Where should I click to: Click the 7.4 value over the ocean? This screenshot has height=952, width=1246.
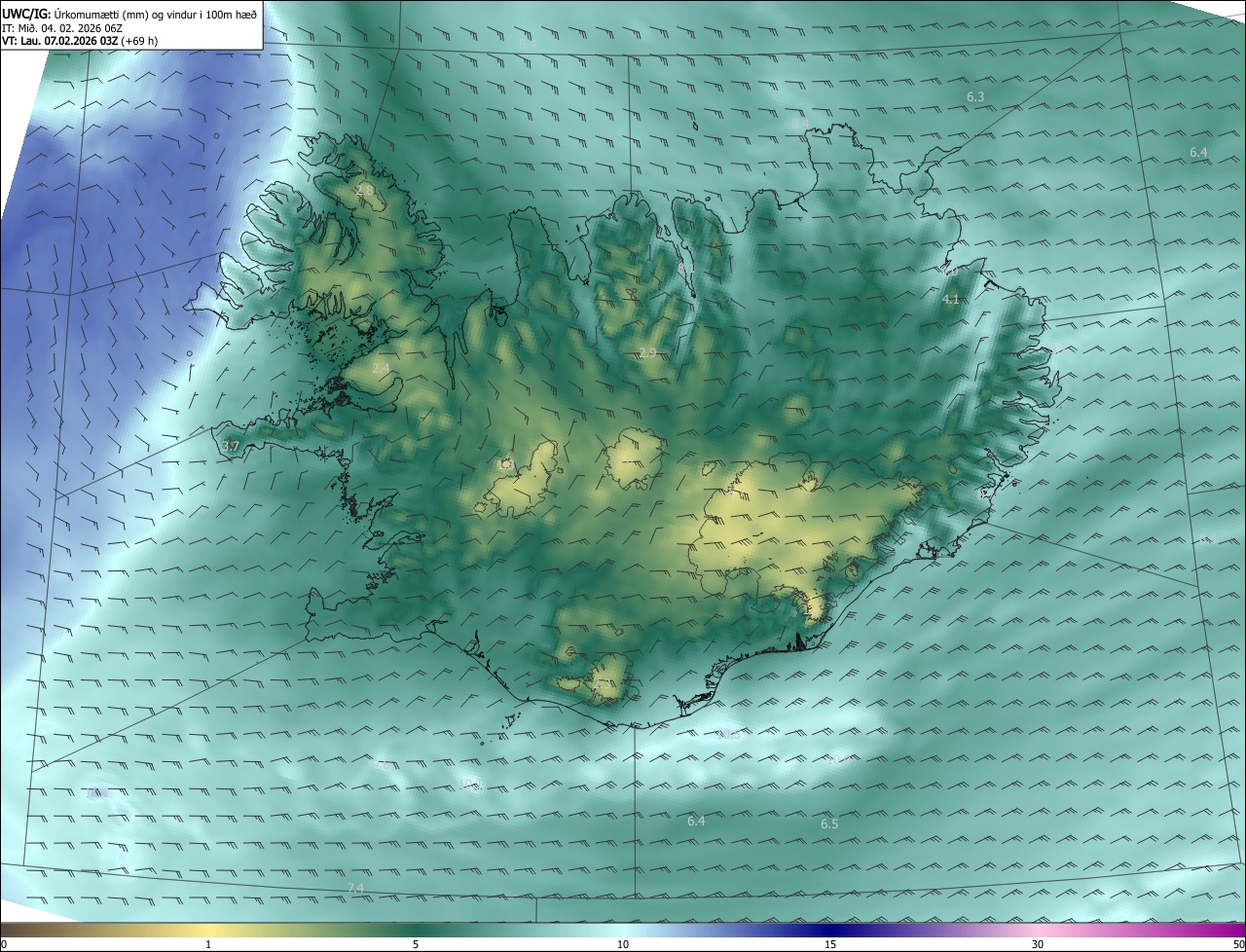pyautogui.click(x=355, y=889)
